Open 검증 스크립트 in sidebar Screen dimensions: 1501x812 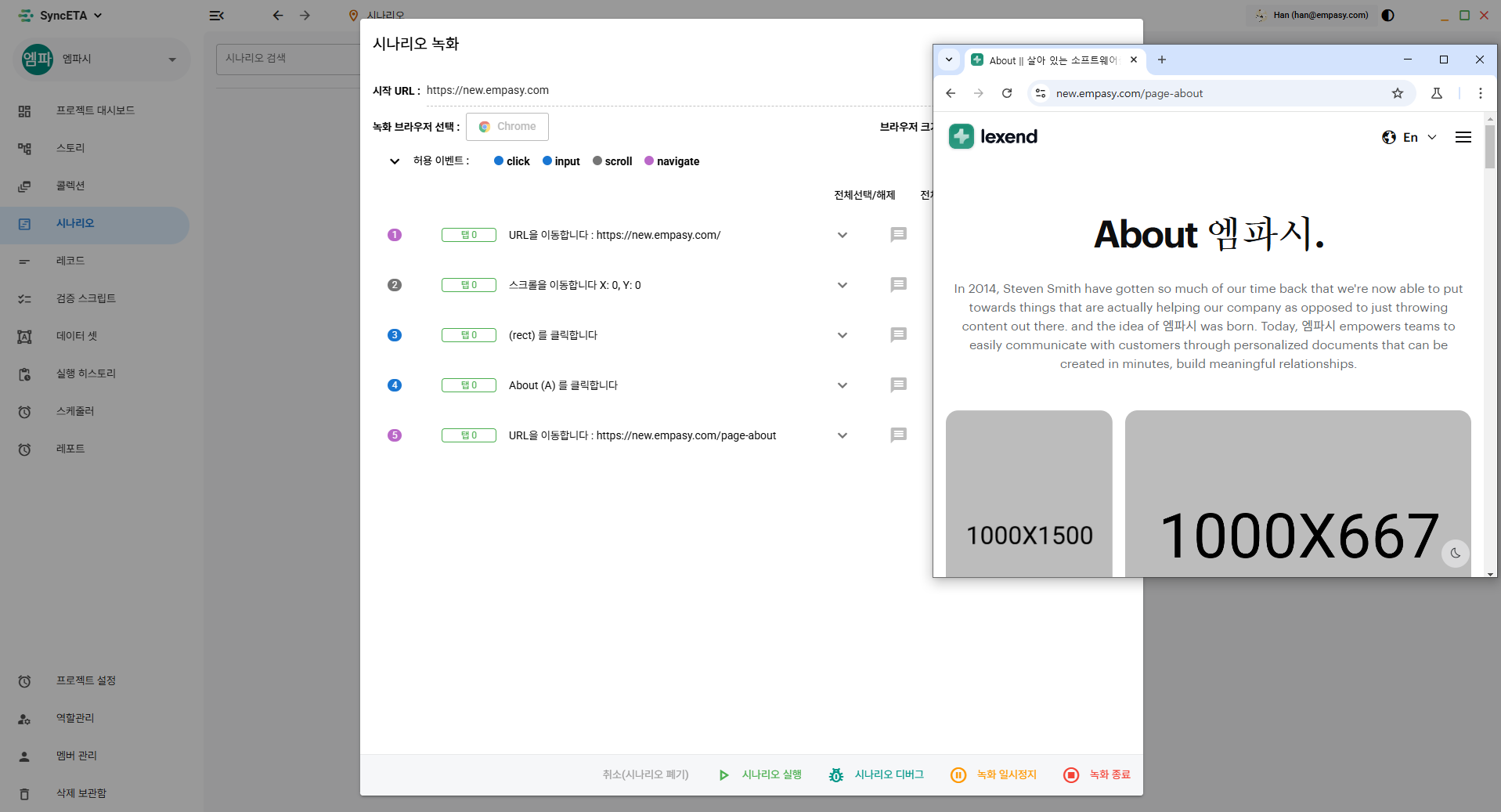pyautogui.click(x=95, y=298)
